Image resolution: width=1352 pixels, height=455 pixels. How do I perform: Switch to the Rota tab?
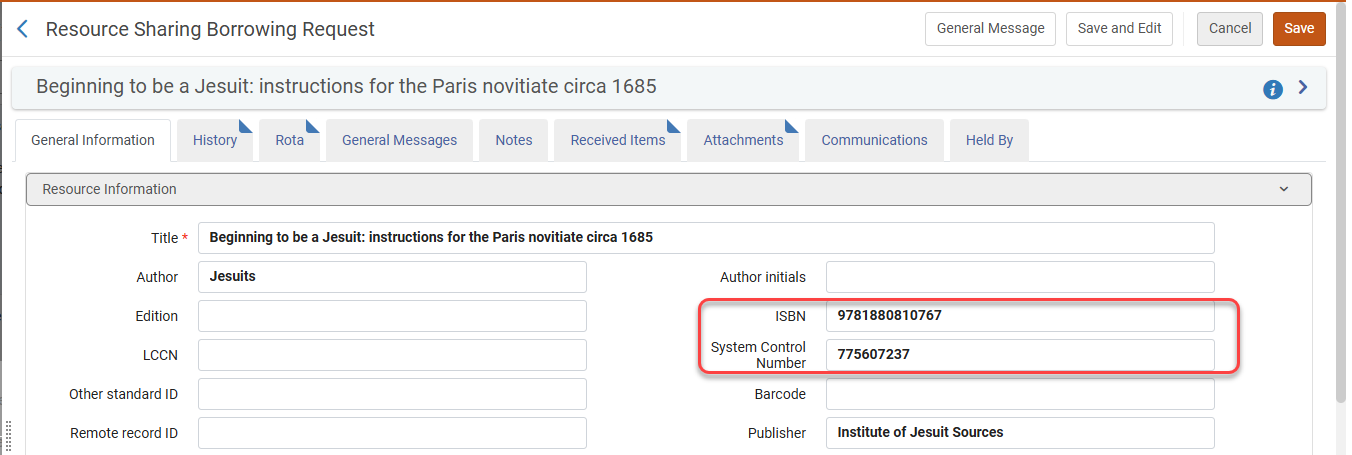289,140
